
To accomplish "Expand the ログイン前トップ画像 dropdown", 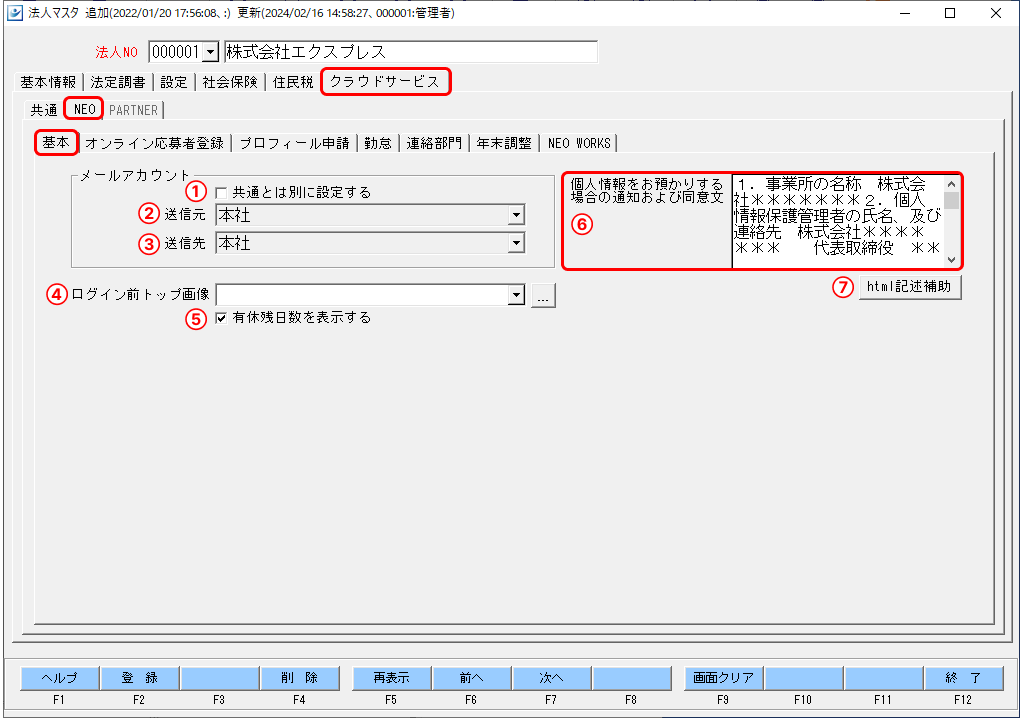I will point(517,295).
